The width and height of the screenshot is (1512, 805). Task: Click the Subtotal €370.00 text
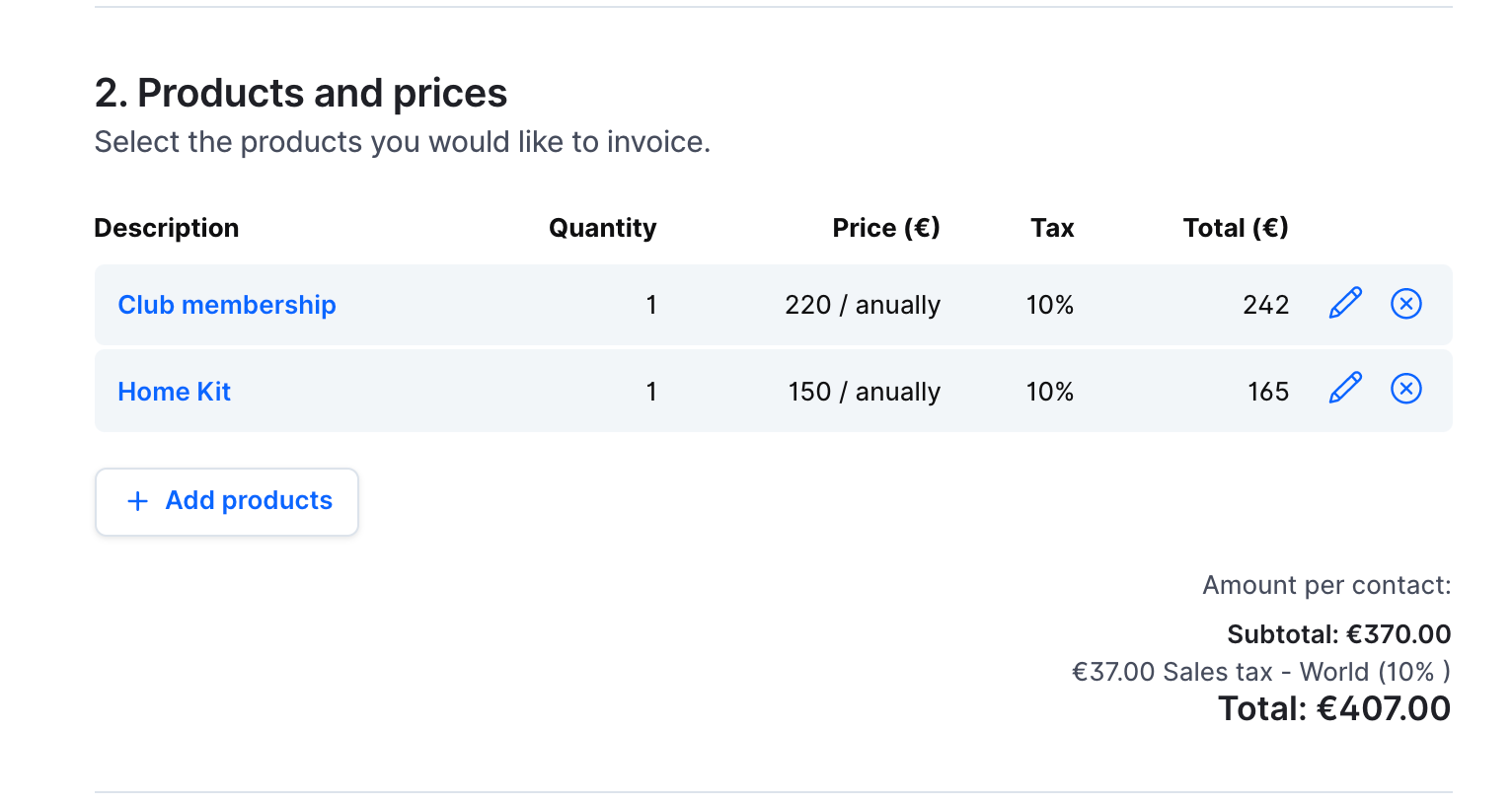coord(1338,634)
